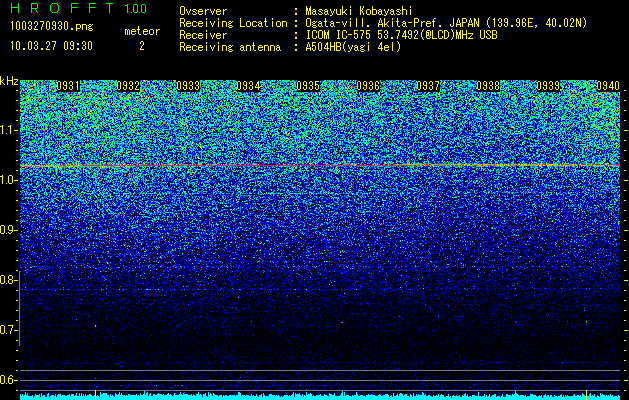Click the red carrier signal line
Viewport: 629px width, 400px height.
pyautogui.click(x=320, y=165)
